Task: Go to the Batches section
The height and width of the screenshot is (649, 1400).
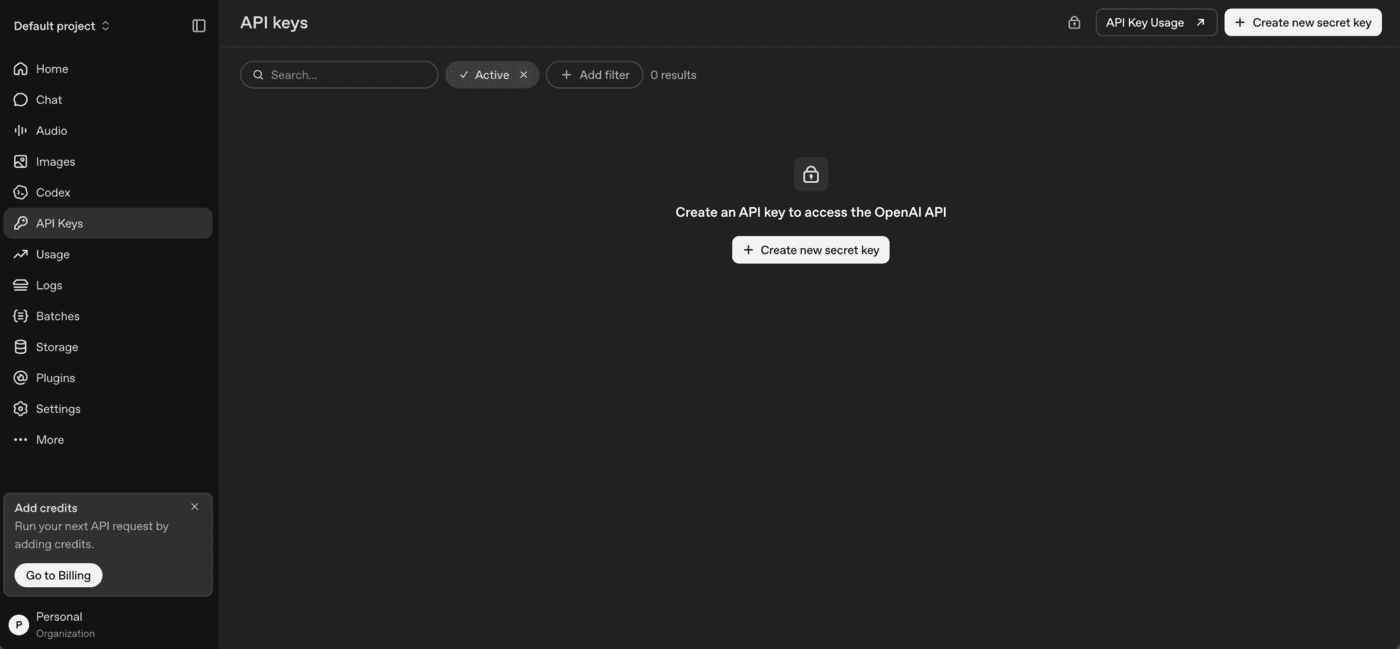Action: point(108,317)
